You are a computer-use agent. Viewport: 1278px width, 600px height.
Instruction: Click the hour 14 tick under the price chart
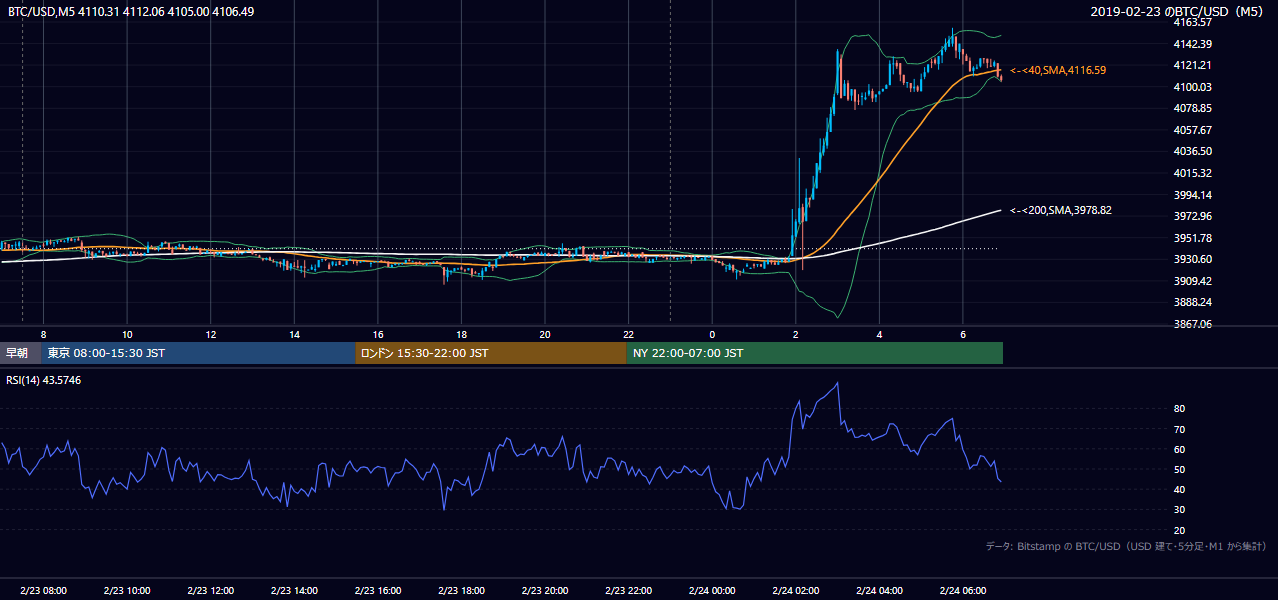tap(294, 334)
